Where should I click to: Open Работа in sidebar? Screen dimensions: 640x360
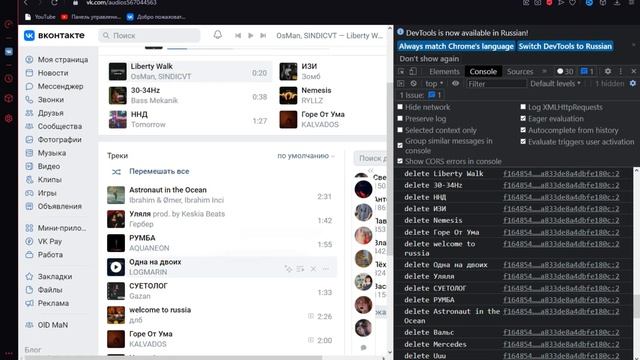[44, 255]
